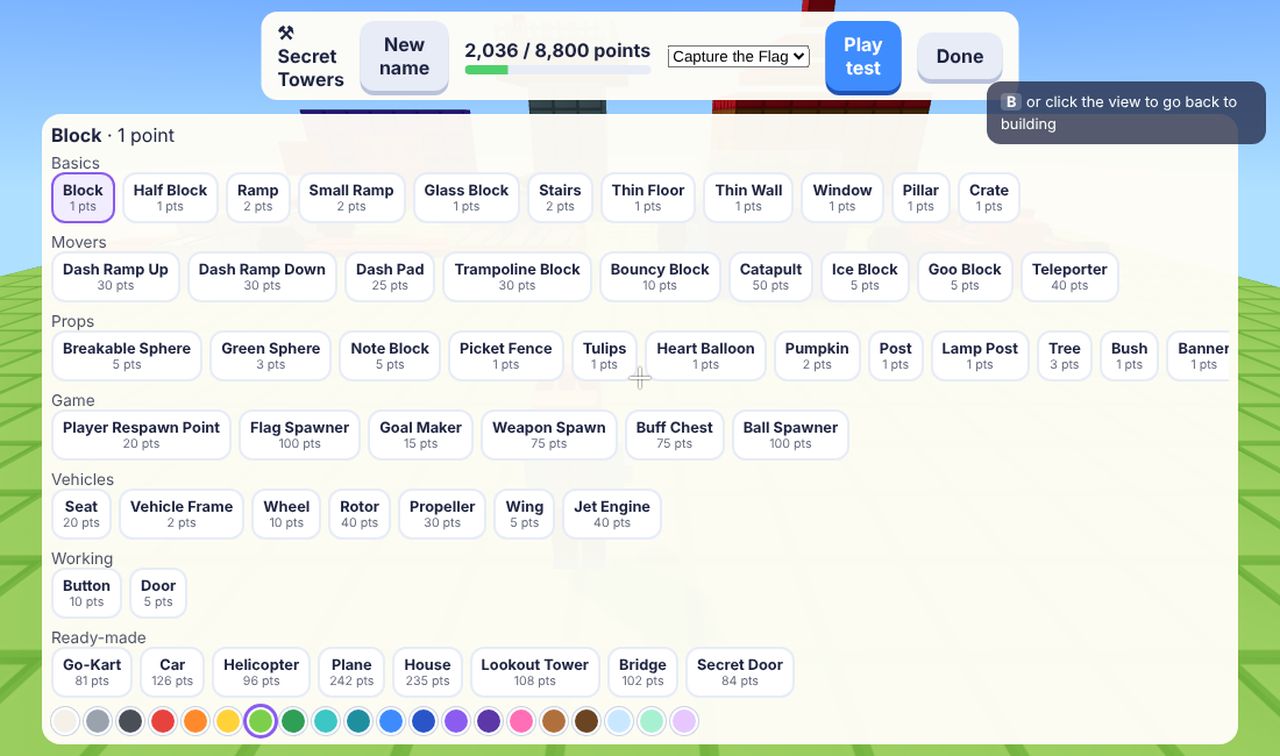Choose the yellow color swatch
The height and width of the screenshot is (756, 1280).
coord(228,721)
